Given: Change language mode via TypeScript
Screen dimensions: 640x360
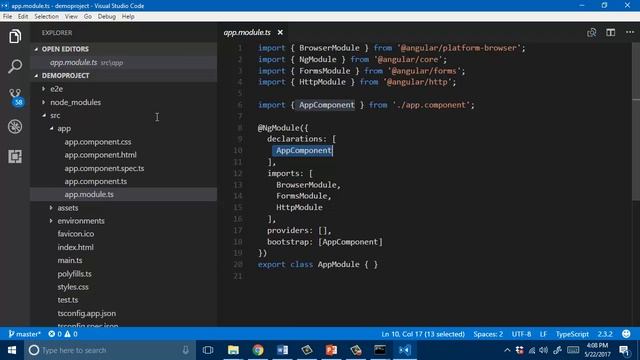Looking at the screenshot, I should click(572, 334).
